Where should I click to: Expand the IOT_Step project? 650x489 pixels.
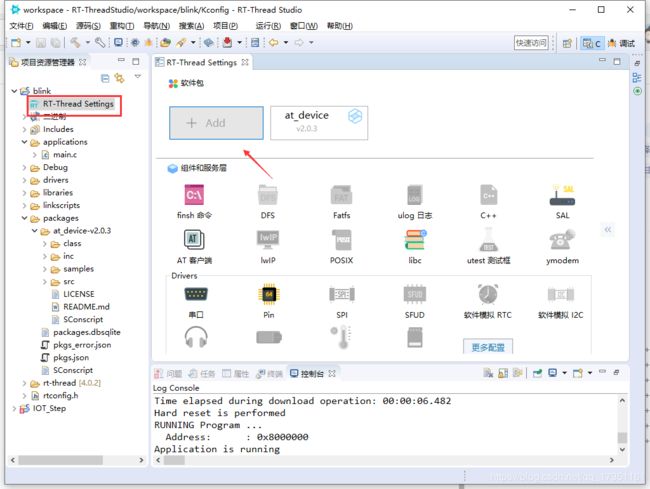pyautogui.click(x=14, y=409)
